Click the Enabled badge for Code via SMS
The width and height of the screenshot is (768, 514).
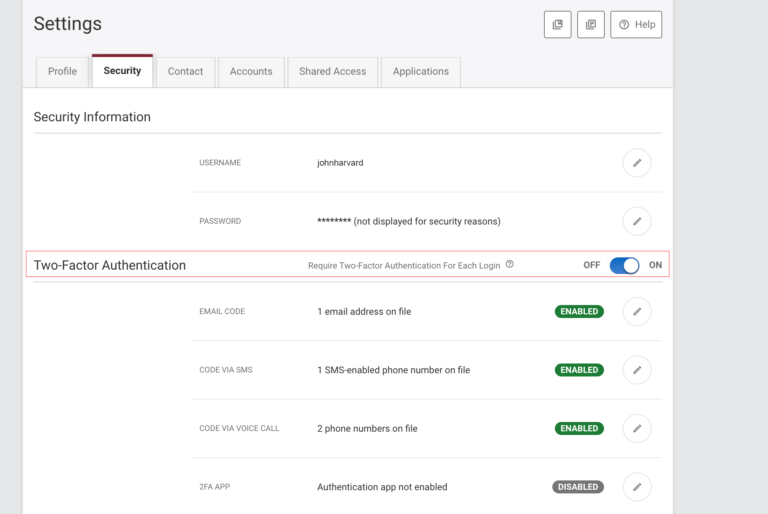point(579,370)
